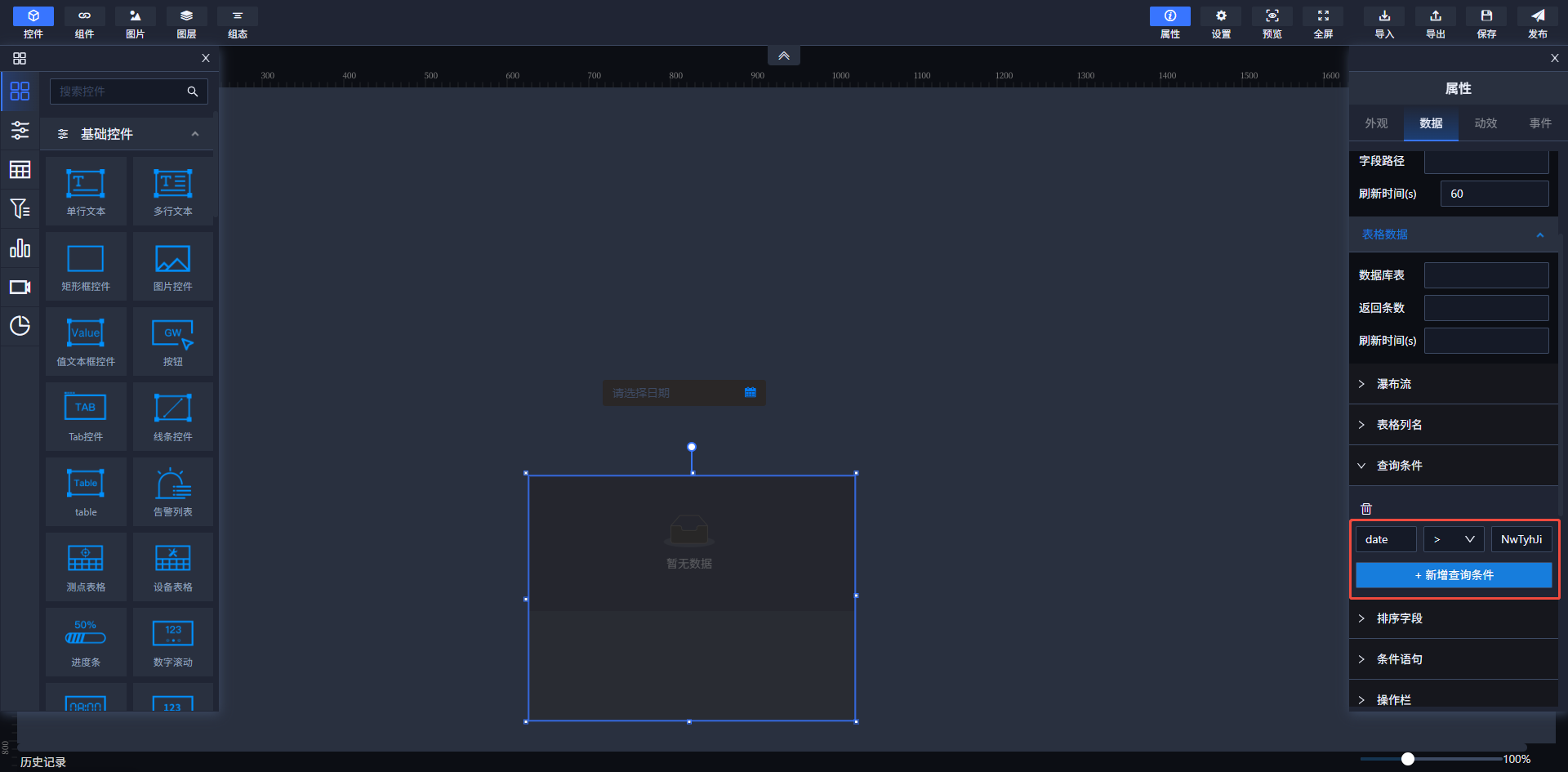The height and width of the screenshot is (772, 1568).
Task: Expand the 瀑布流 section
Action: (x=1393, y=384)
